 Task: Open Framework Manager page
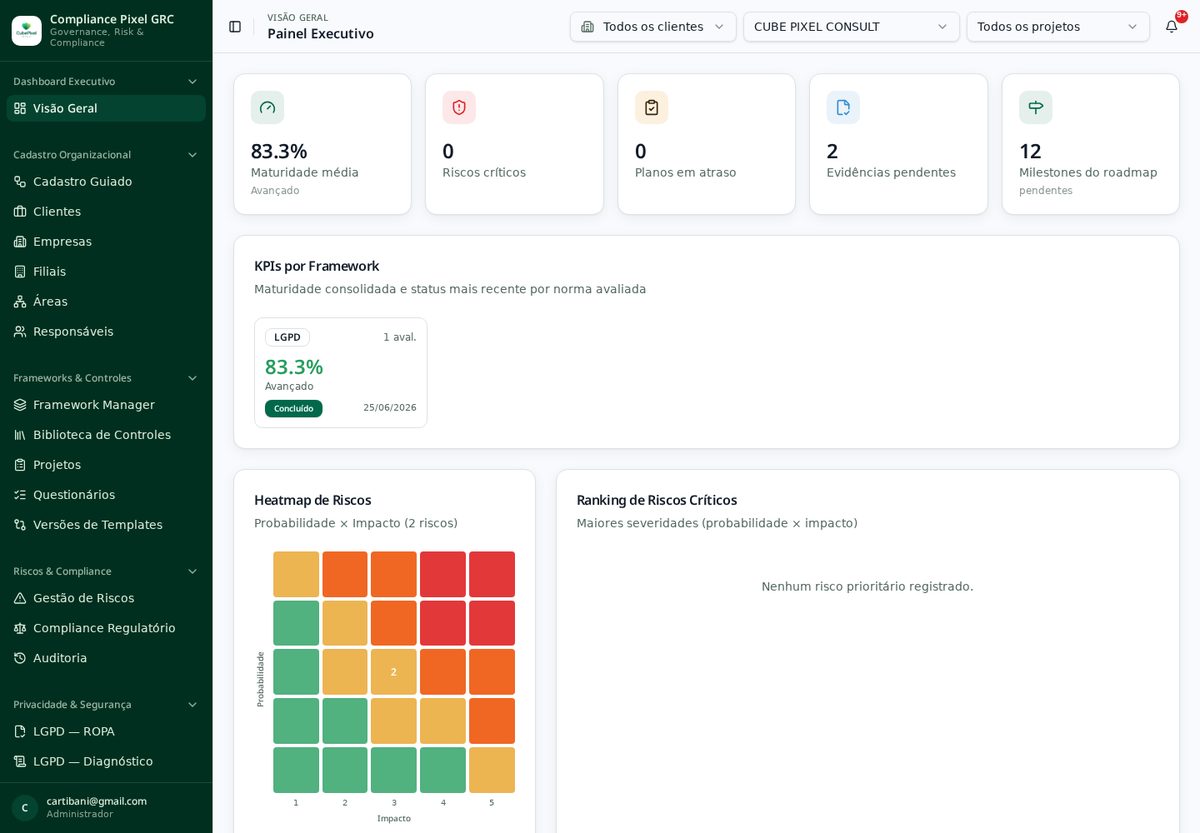(106, 405)
